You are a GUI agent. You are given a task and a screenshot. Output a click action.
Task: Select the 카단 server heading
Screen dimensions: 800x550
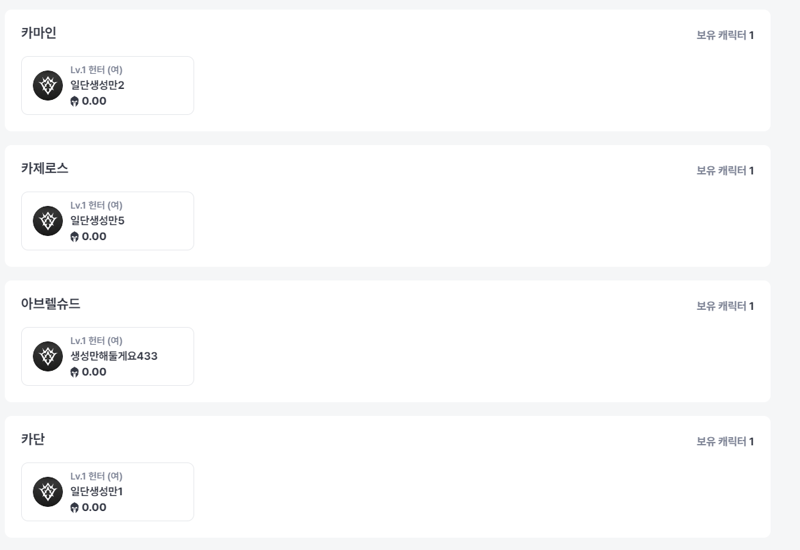coord(33,439)
